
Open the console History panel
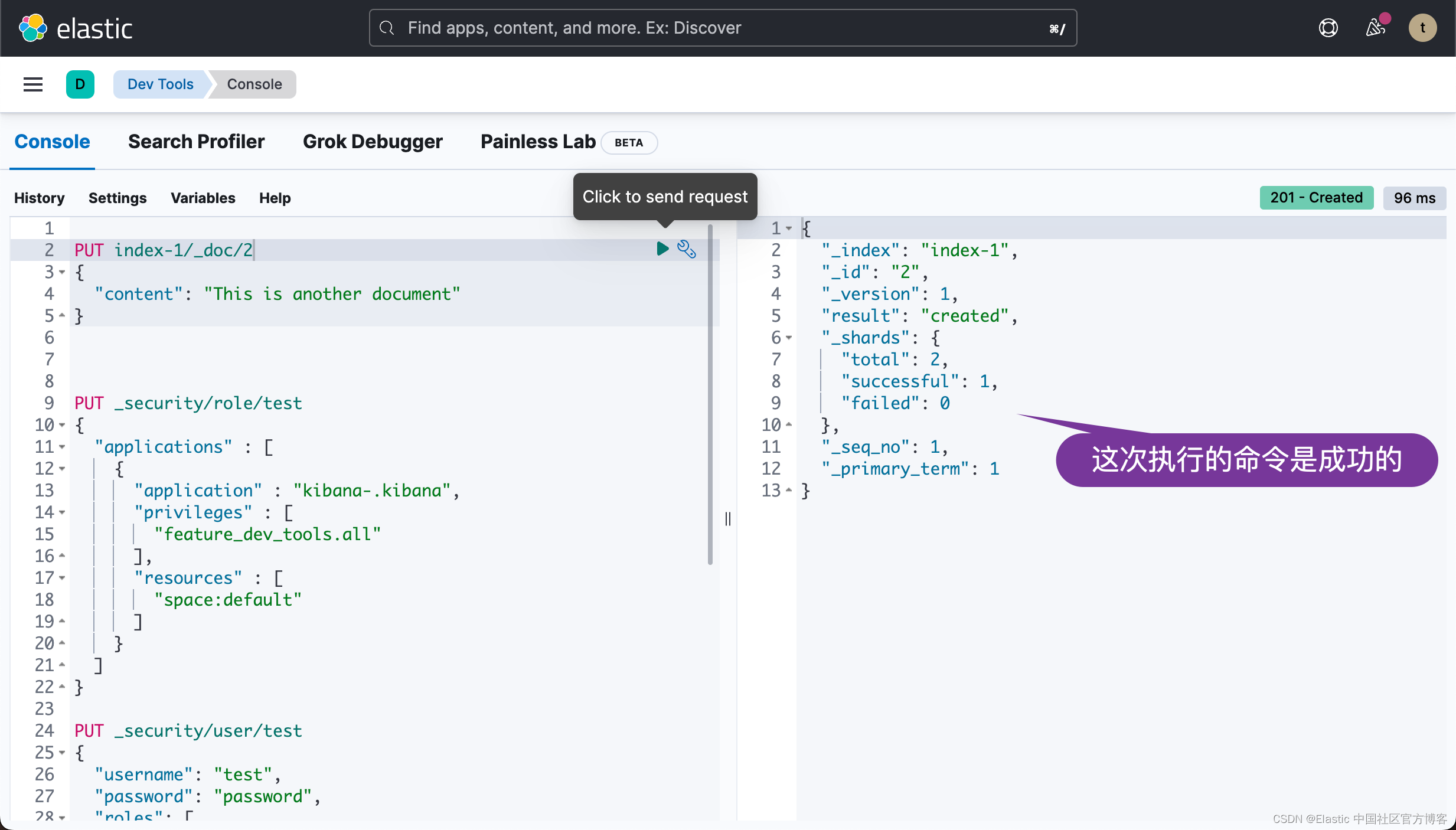pyautogui.click(x=39, y=198)
